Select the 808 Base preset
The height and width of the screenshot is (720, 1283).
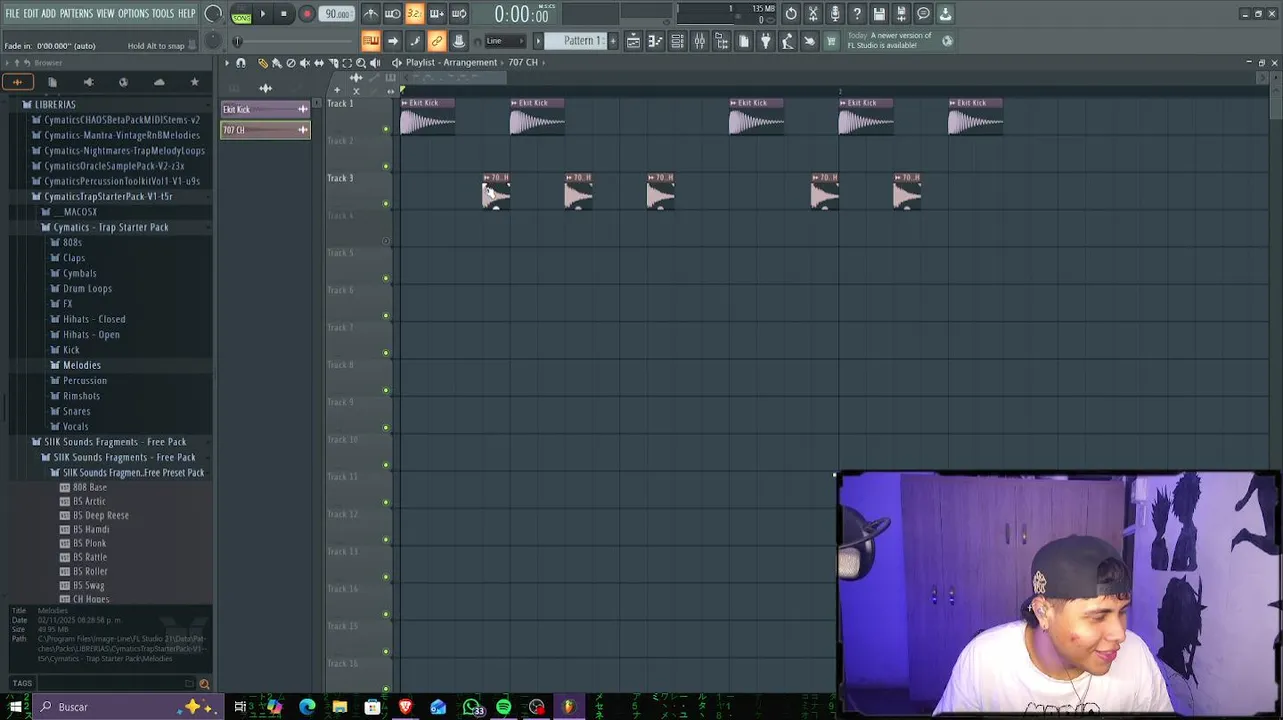[x=90, y=487]
